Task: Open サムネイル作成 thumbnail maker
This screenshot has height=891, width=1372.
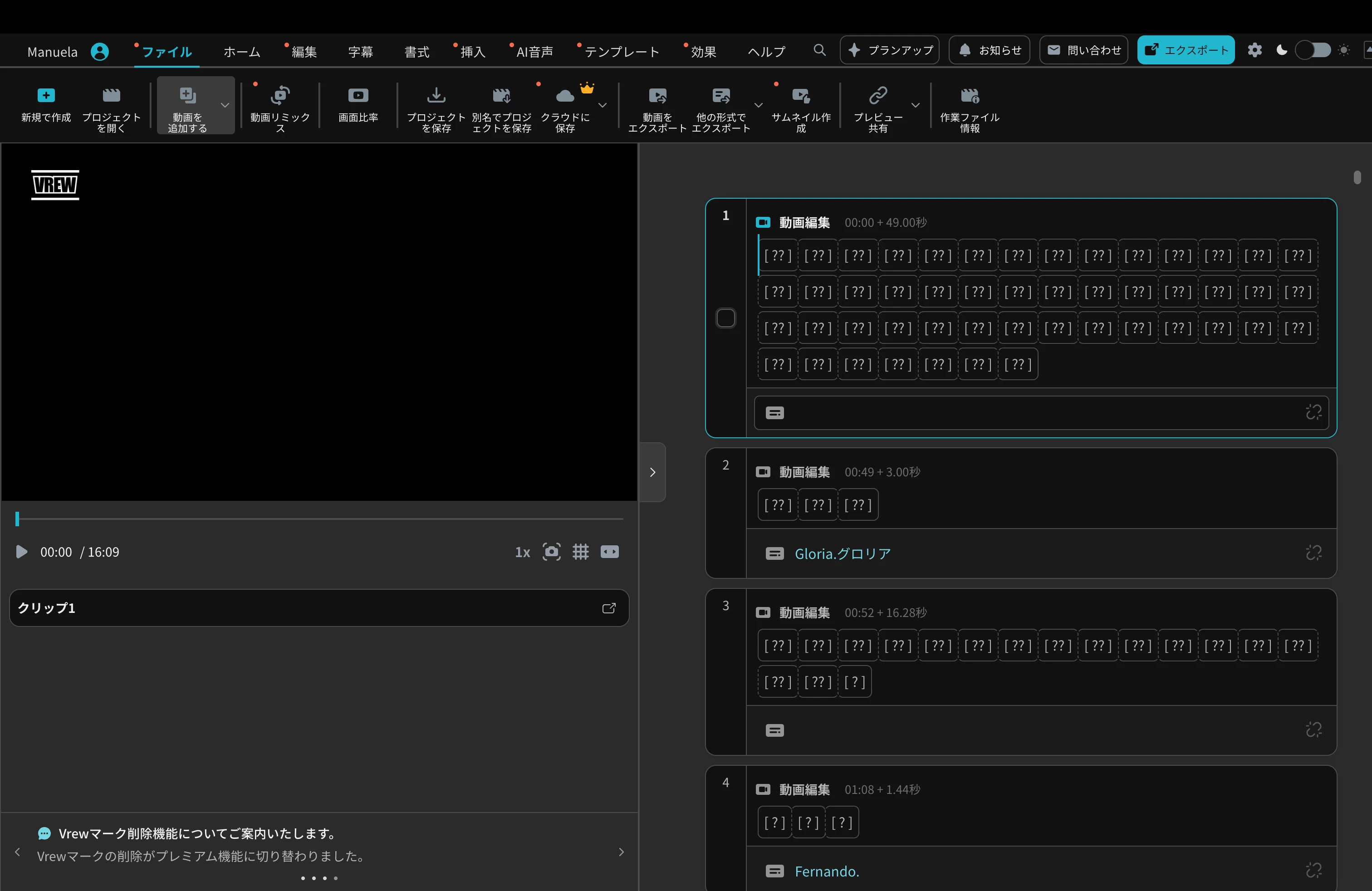Action: pyautogui.click(x=801, y=96)
